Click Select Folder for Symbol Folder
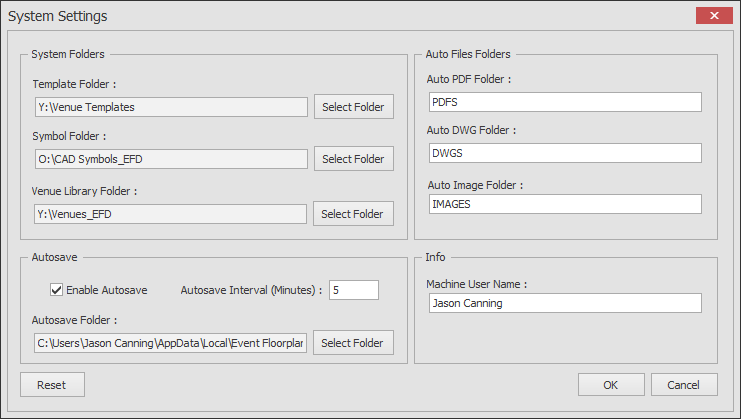741x419 pixels. (x=353, y=159)
